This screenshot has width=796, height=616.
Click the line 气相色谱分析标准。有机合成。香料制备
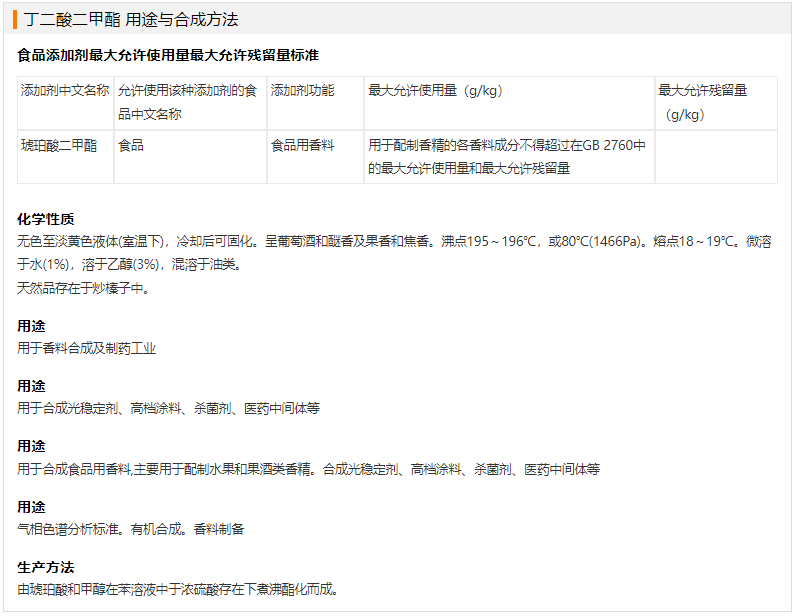point(130,529)
